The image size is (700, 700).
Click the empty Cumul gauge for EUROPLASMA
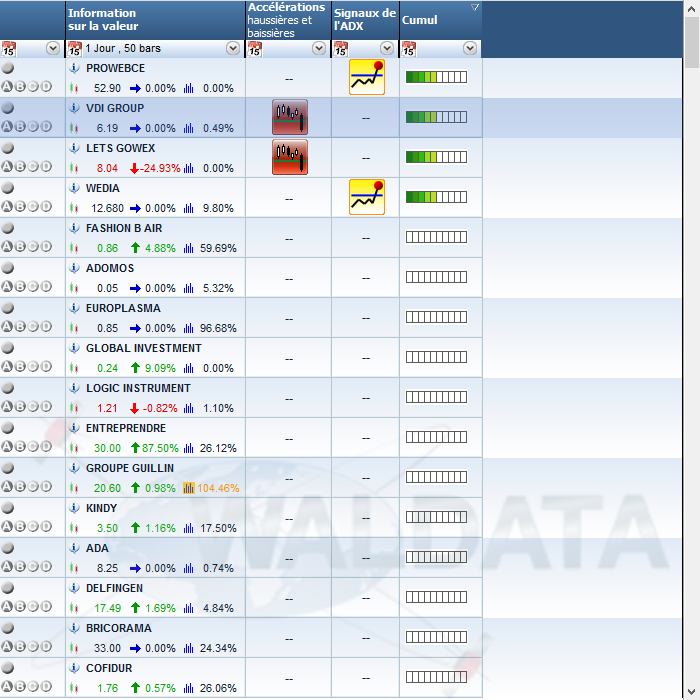point(437,317)
